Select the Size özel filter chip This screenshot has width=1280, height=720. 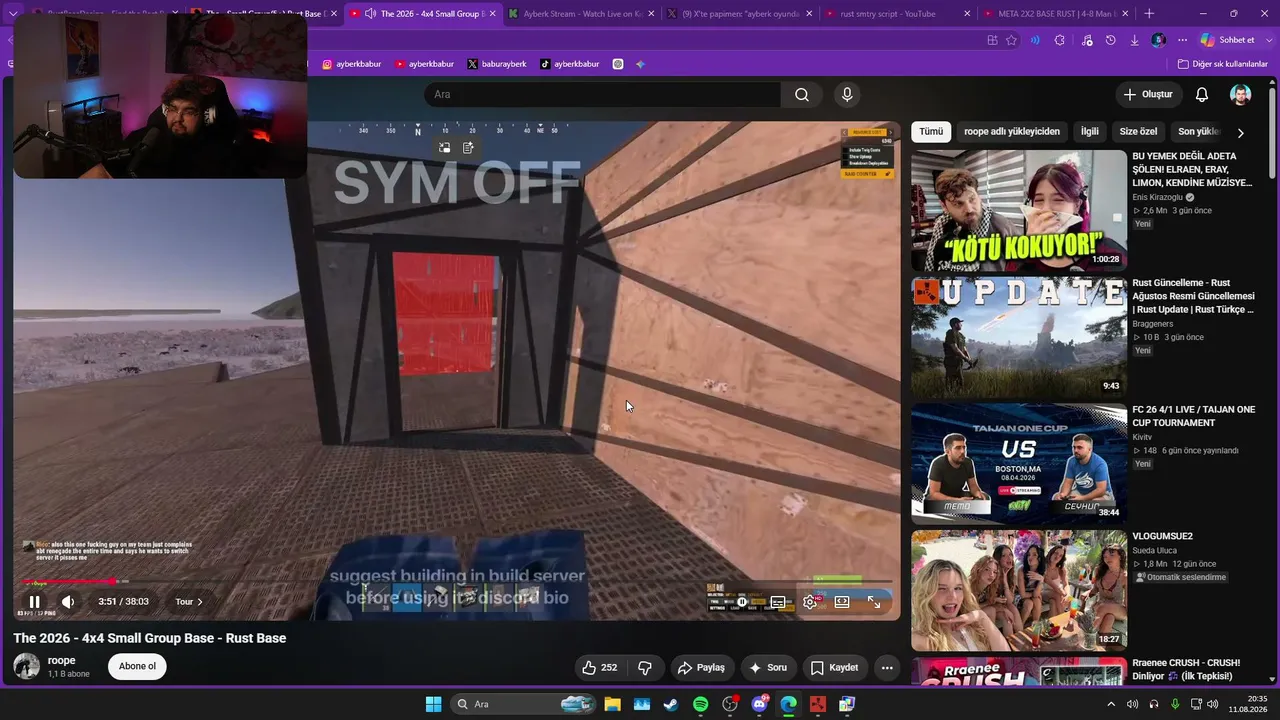coord(1138,131)
